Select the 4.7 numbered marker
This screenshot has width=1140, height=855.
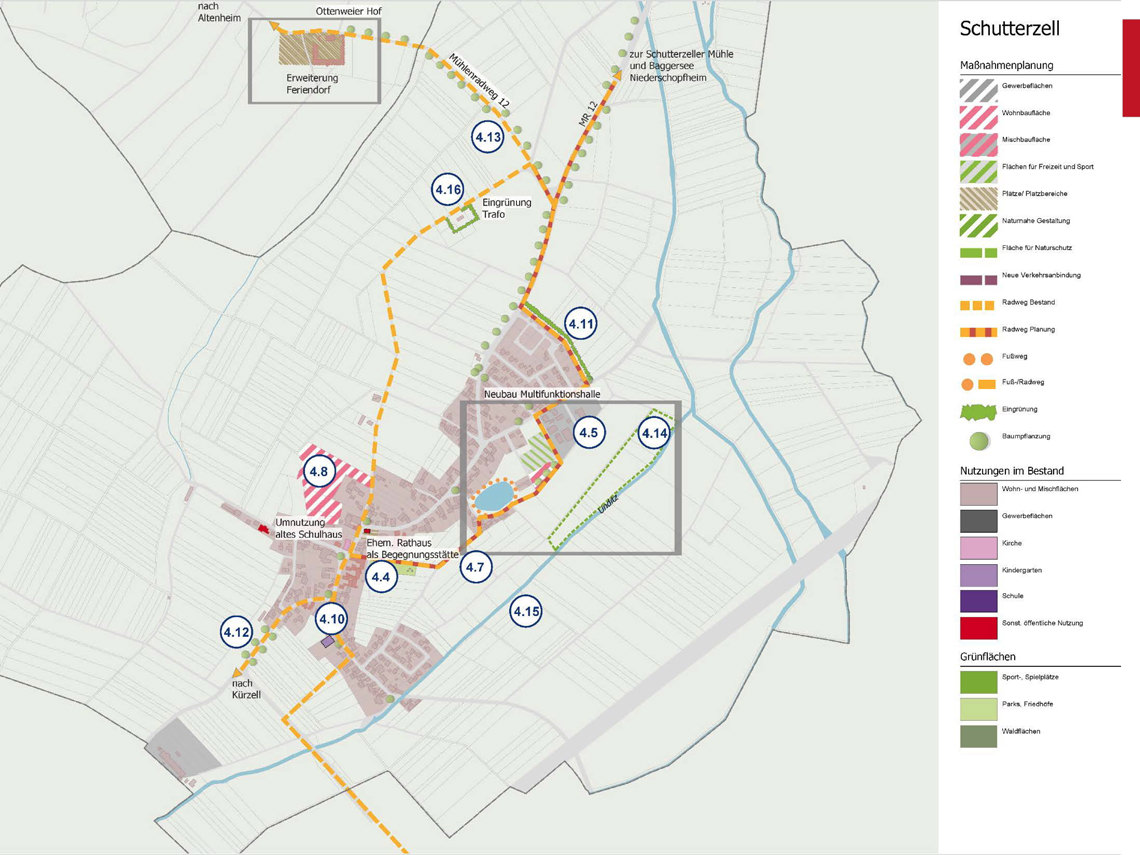475,567
